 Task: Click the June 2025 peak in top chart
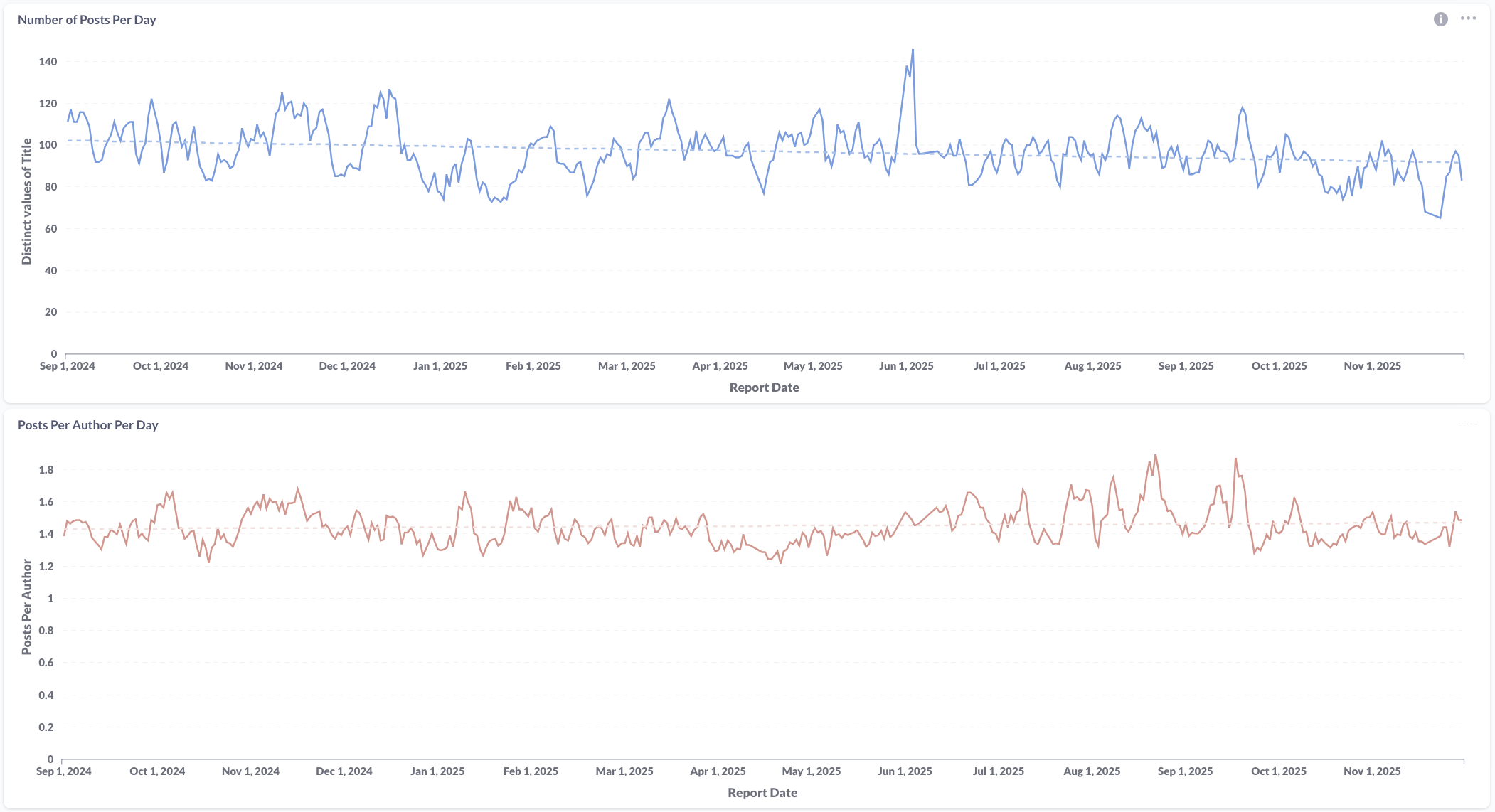pos(913,50)
